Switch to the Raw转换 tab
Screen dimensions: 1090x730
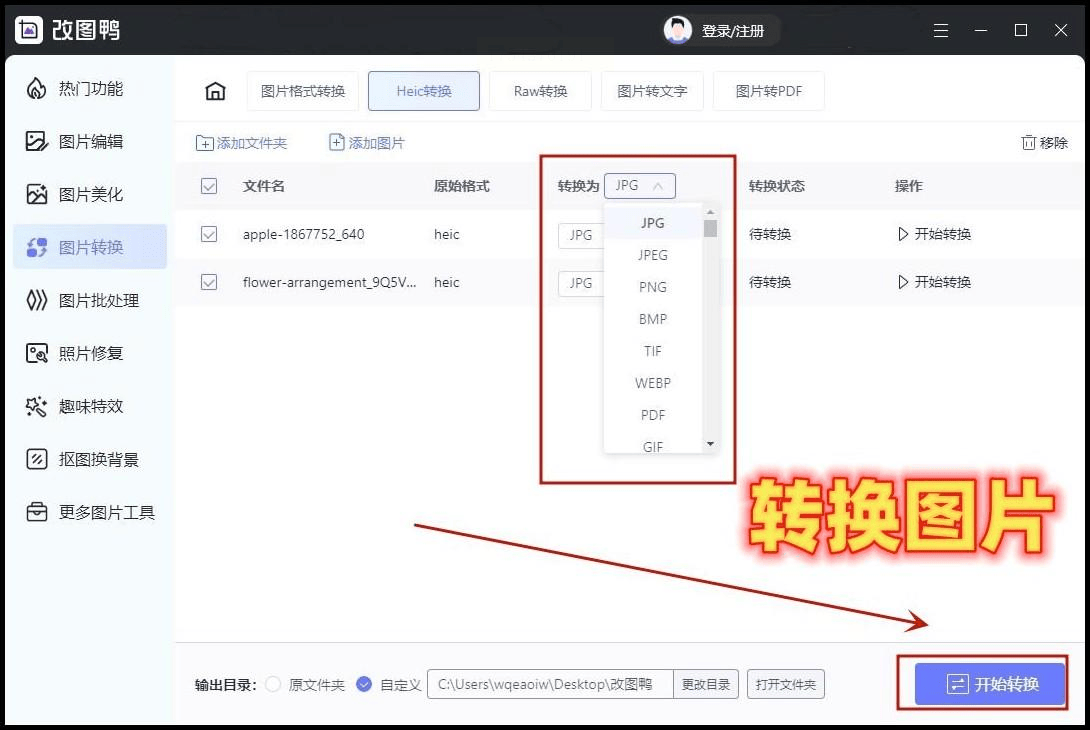[x=540, y=90]
